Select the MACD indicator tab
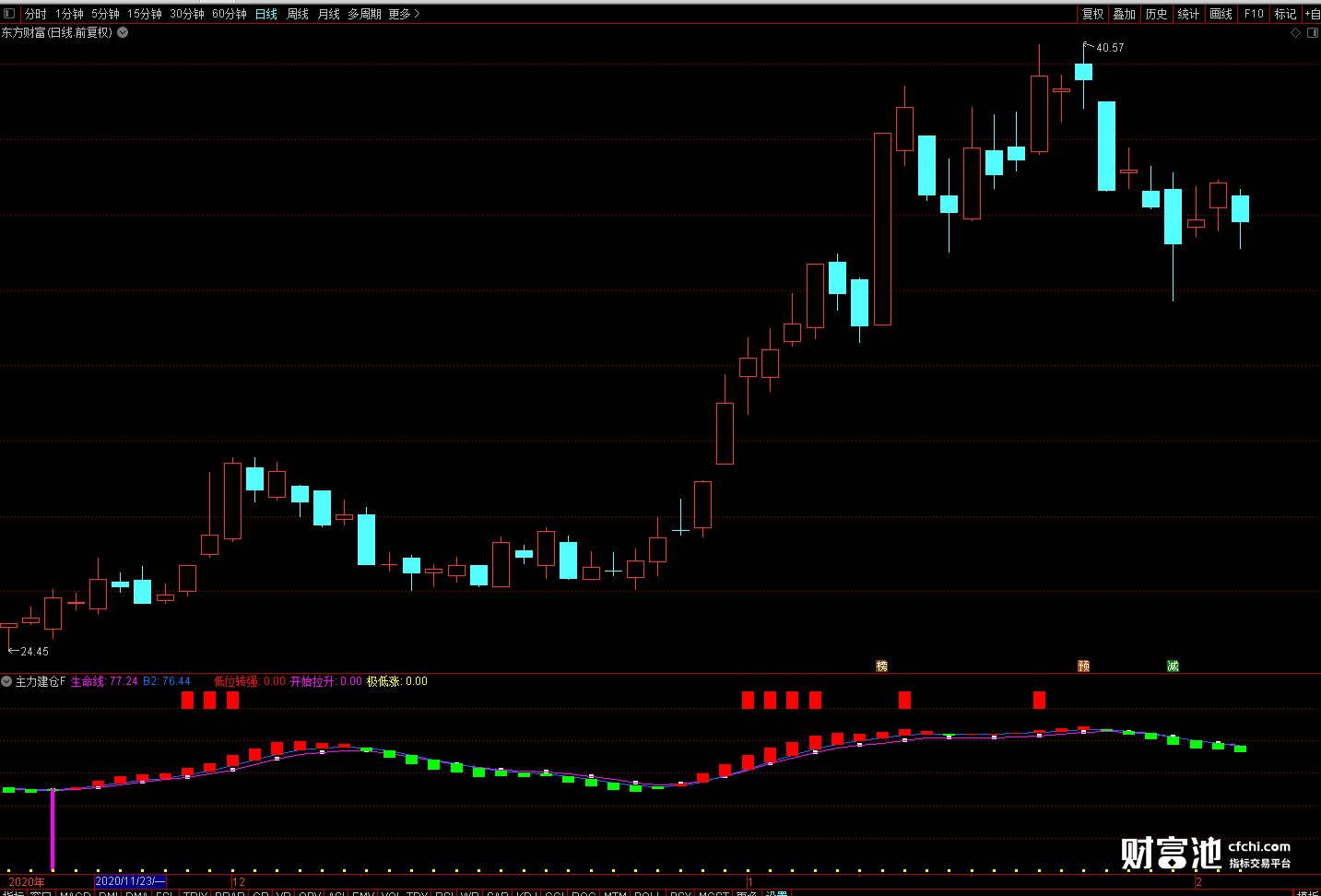The image size is (1321, 896). click(76, 892)
